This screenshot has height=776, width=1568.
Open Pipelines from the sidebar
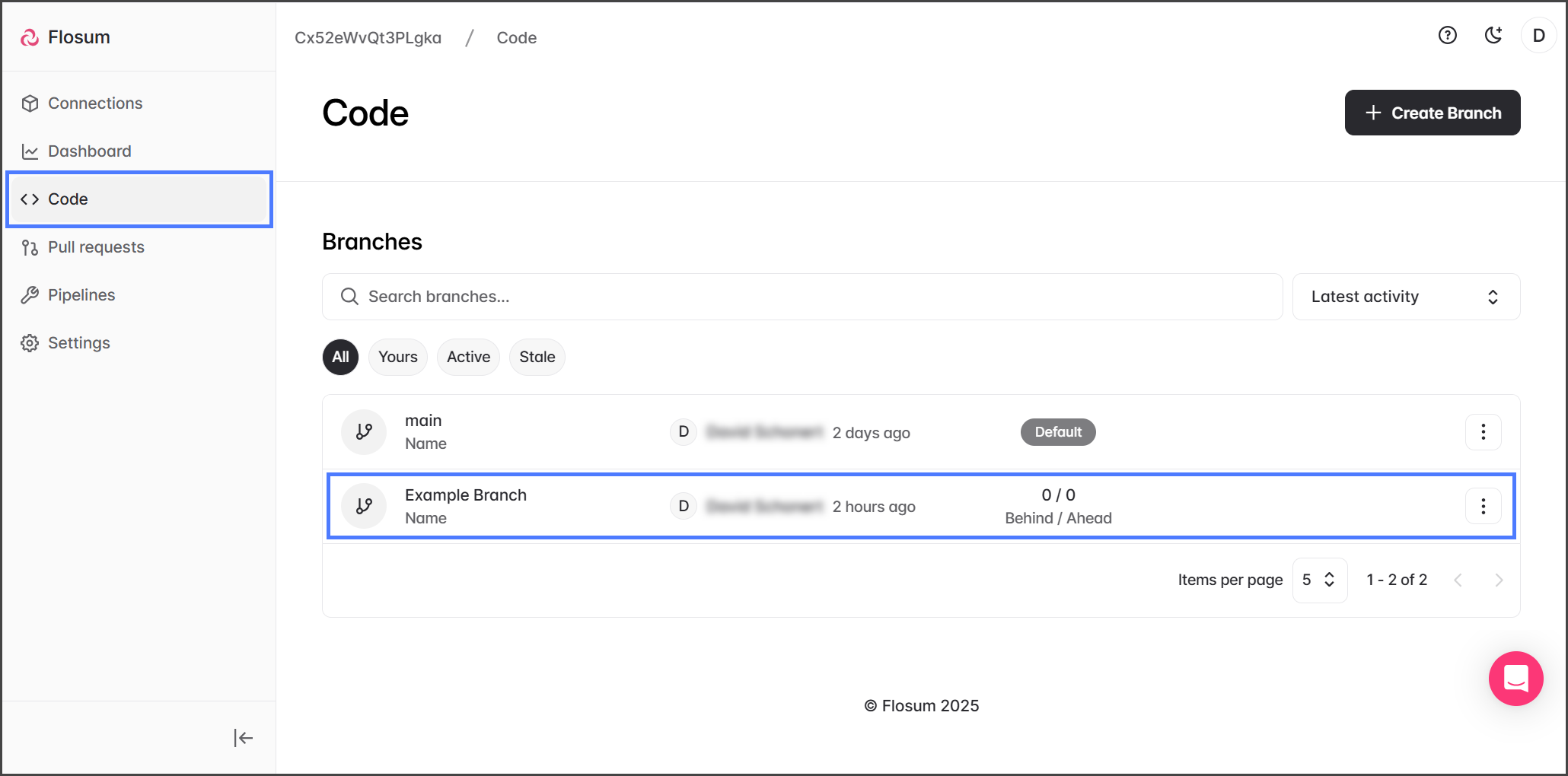[x=81, y=295]
